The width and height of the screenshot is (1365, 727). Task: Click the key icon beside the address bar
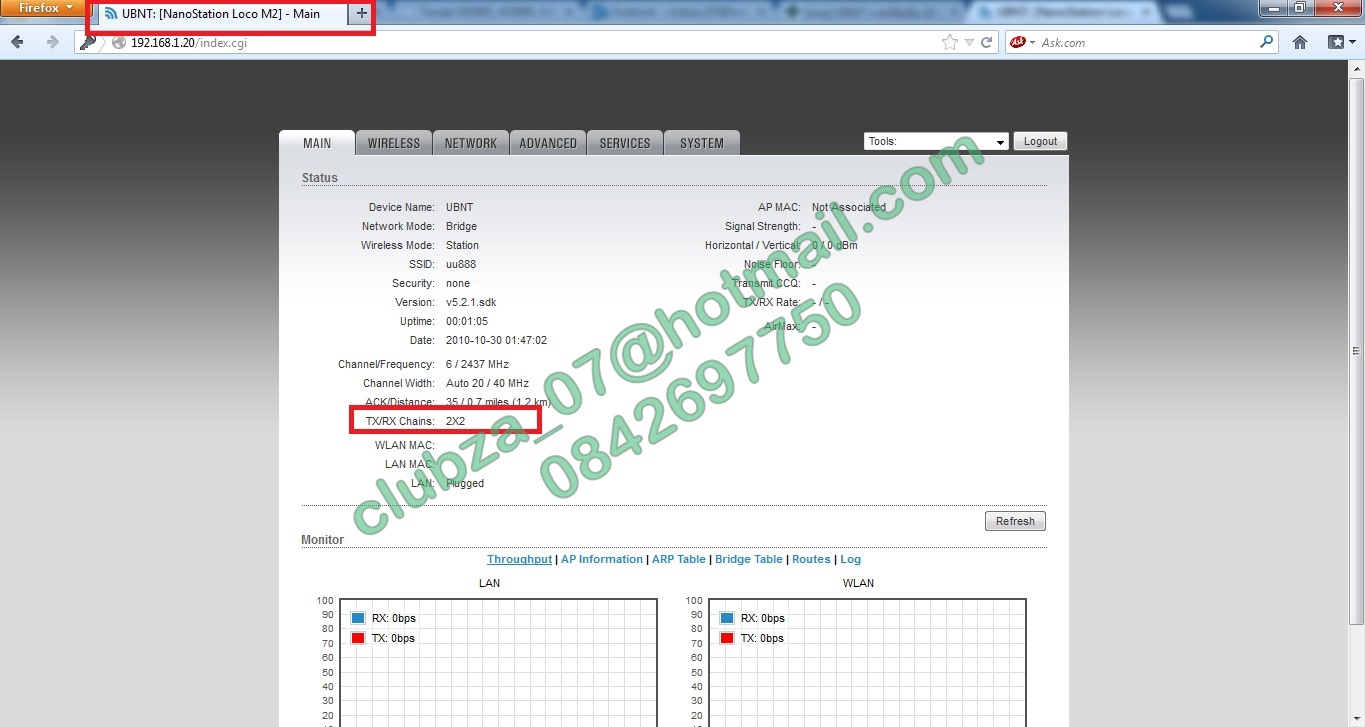88,42
